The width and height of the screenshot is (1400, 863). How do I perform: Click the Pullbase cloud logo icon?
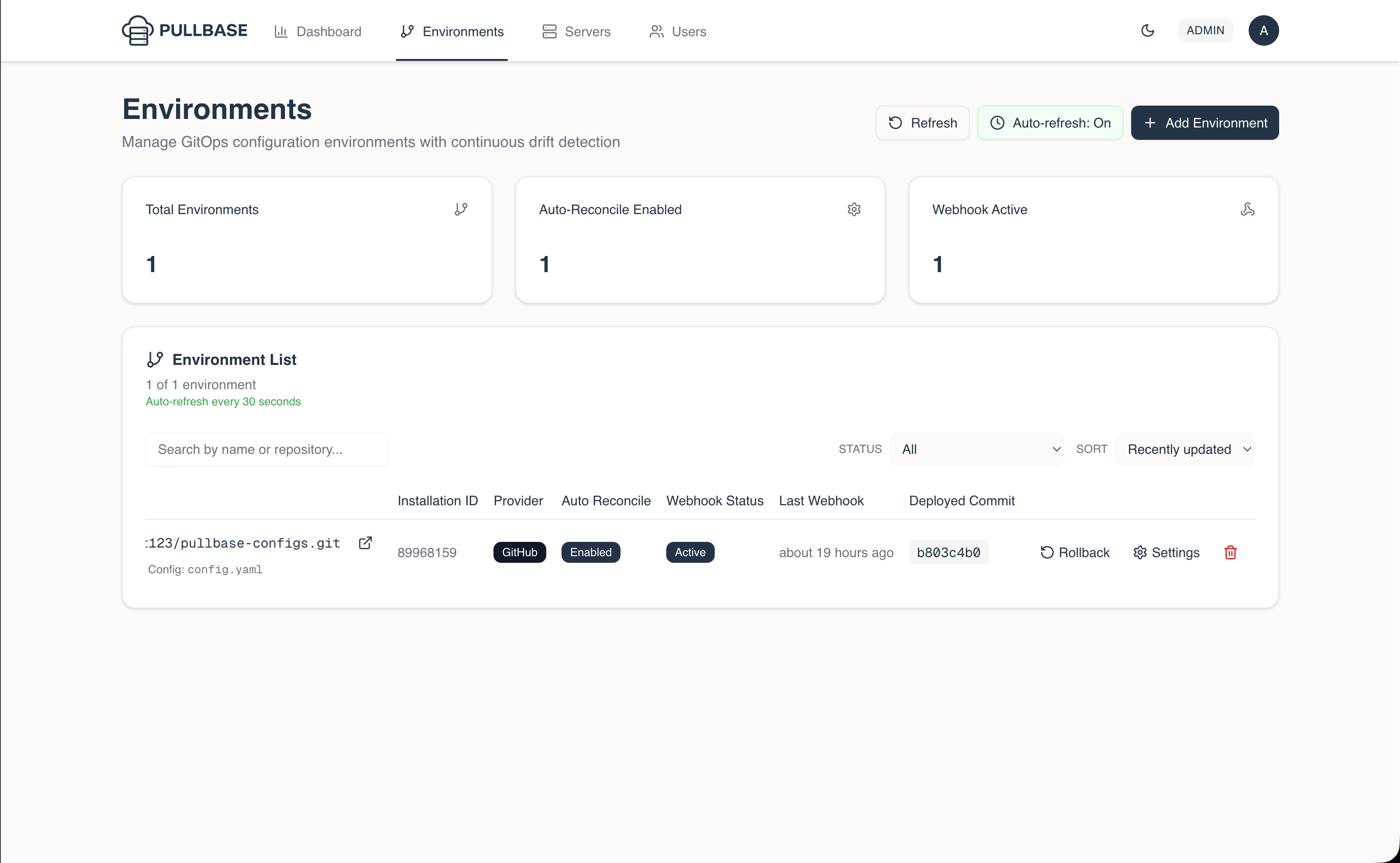138,31
